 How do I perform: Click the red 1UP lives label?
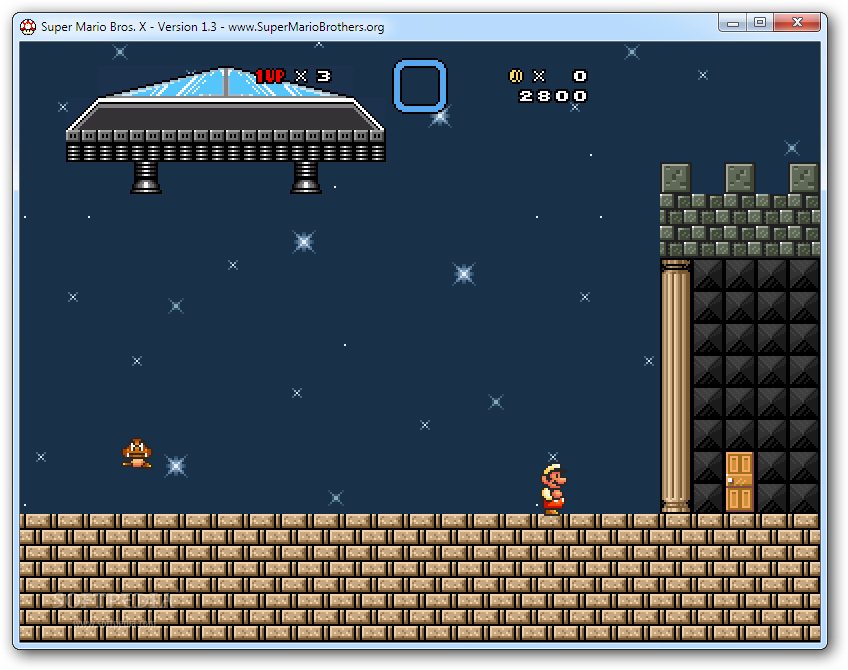click(x=270, y=76)
